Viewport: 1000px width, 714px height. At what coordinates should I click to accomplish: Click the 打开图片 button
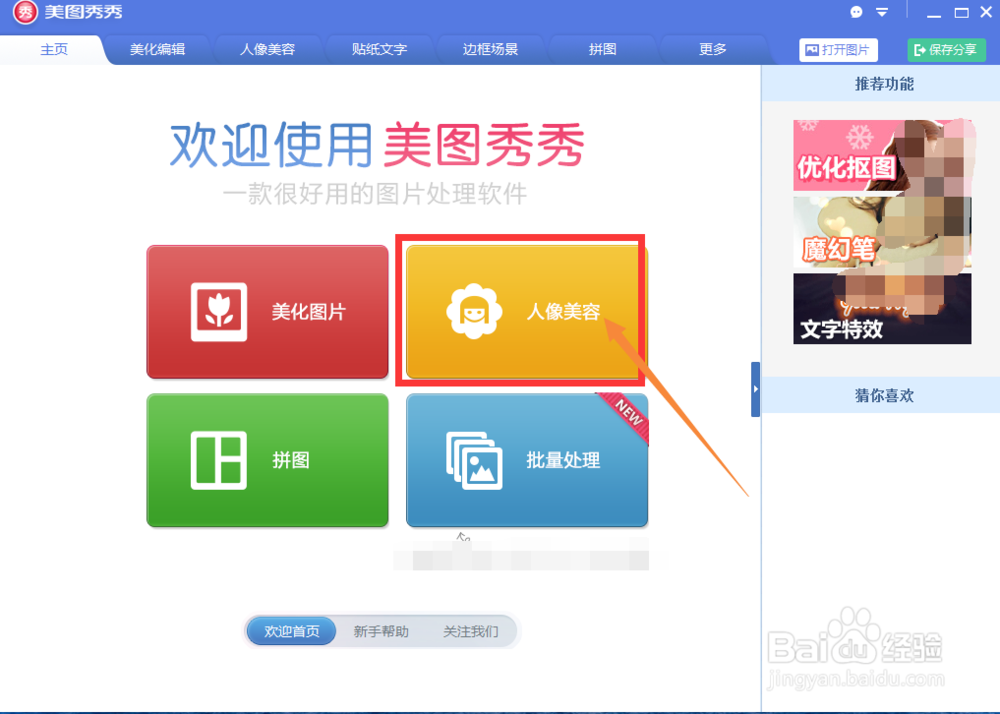point(838,50)
